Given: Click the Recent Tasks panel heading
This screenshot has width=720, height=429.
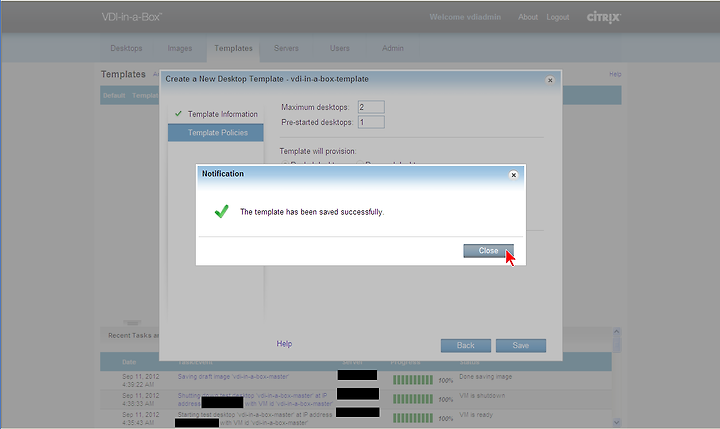Looking at the screenshot, I should pos(134,335).
